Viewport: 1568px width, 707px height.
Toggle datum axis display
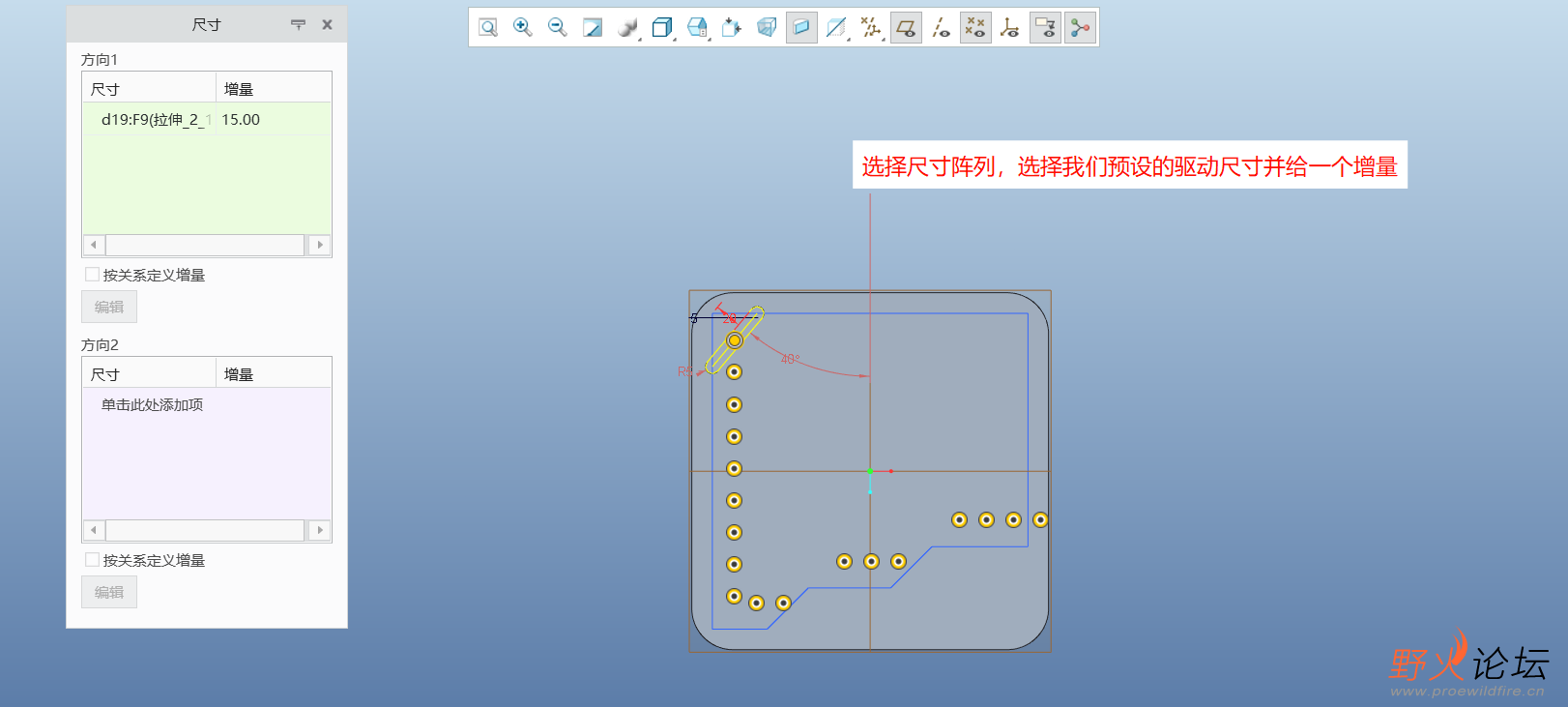(941, 28)
